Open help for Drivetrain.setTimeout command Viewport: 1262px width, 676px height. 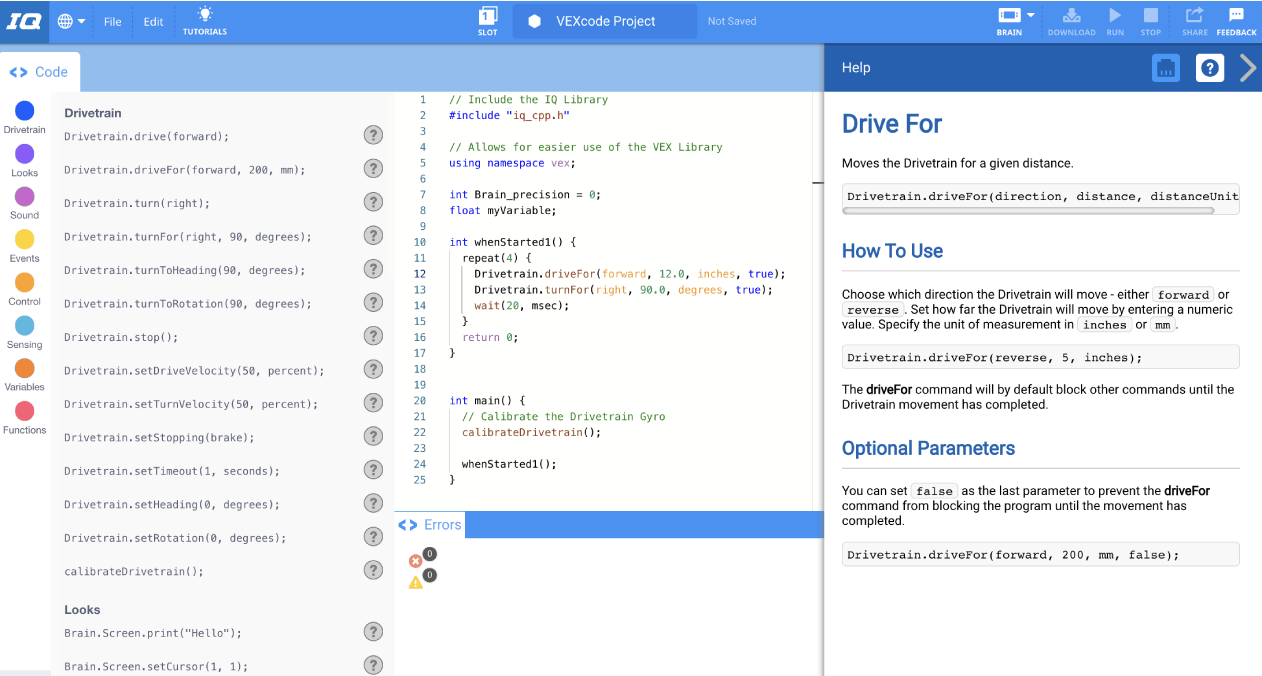point(373,471)
